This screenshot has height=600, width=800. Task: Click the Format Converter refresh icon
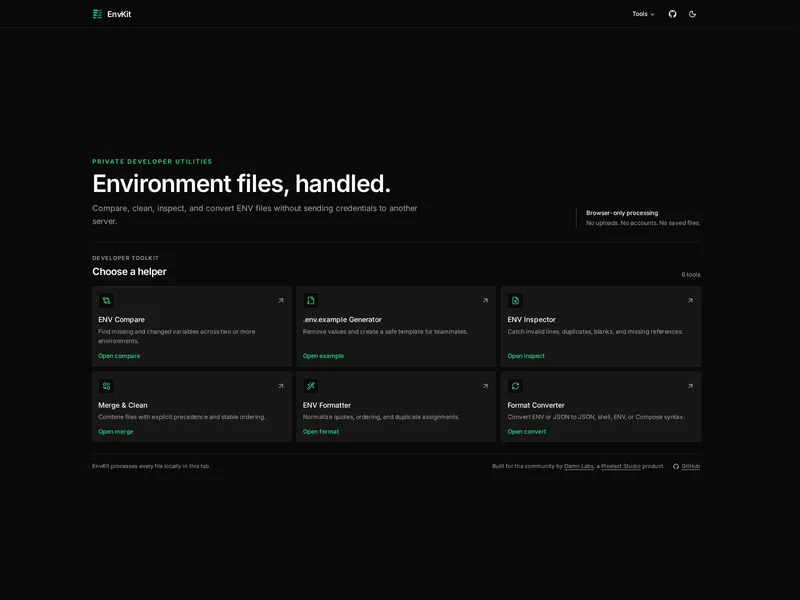[515, 386]
